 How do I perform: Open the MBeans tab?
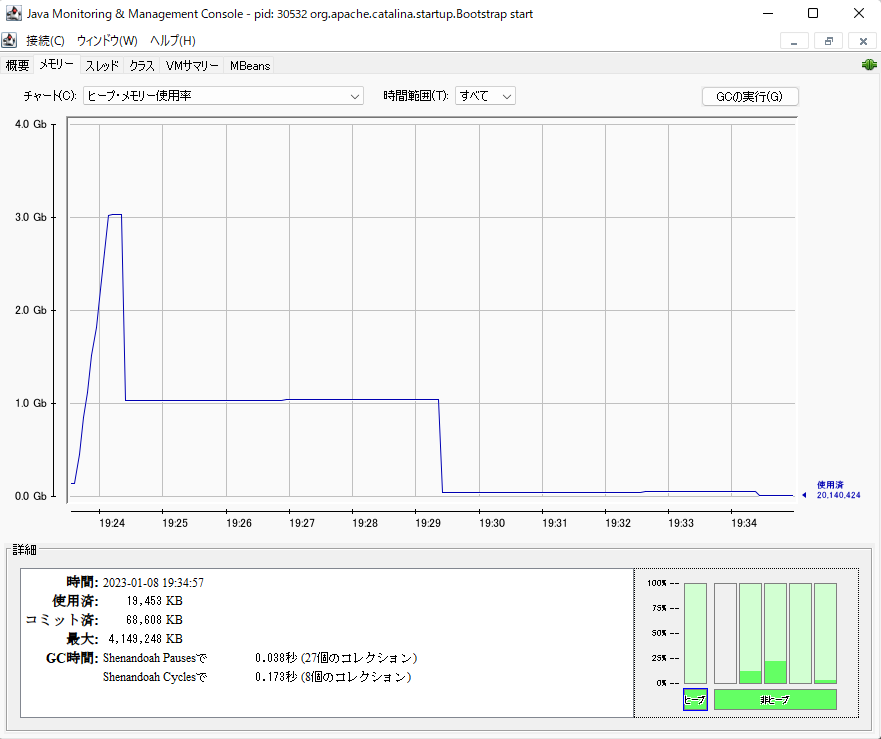click(249, 66)
